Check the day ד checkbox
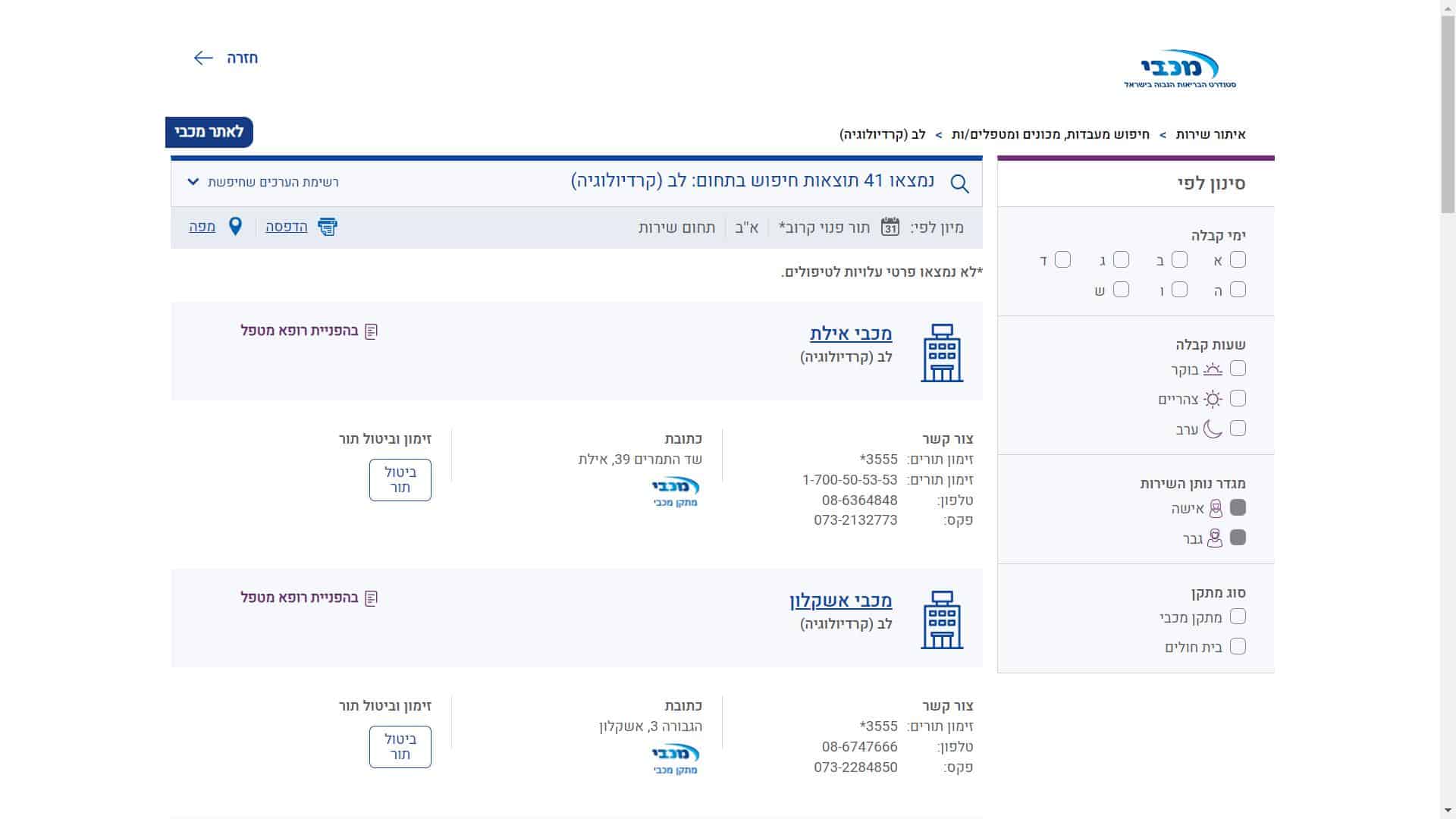Screen dimensions: 1456x819 pos(1062,260)
